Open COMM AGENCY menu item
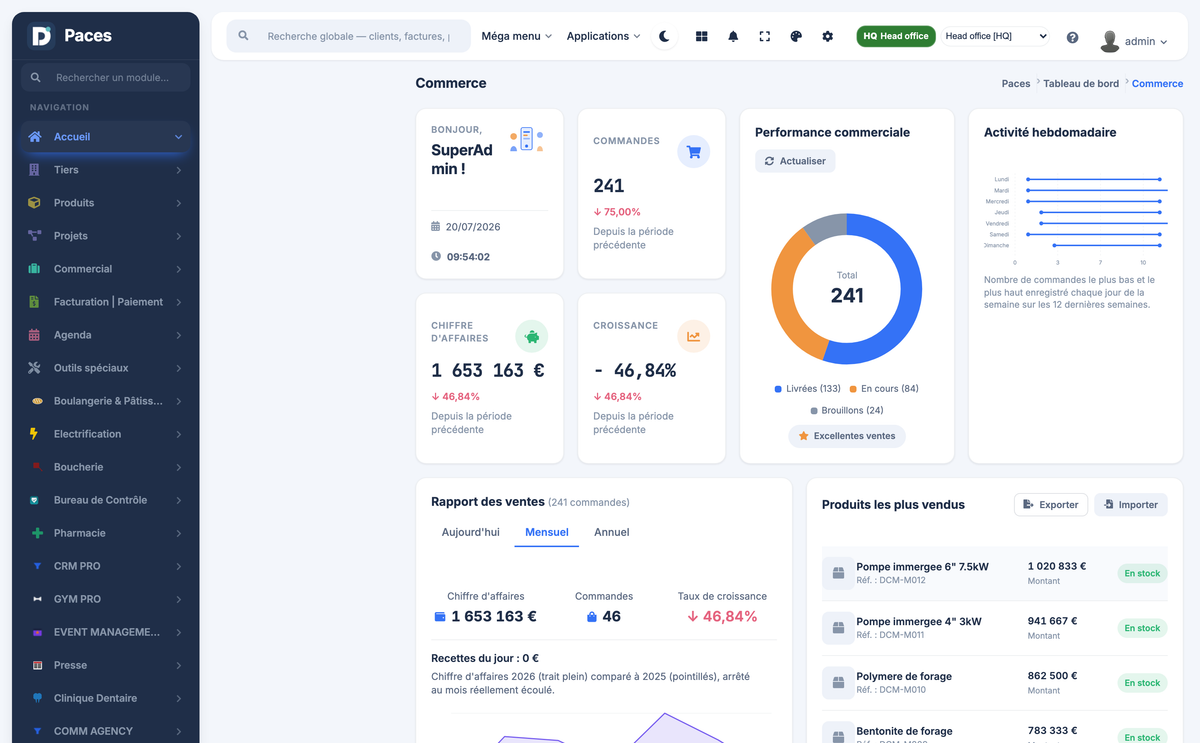 pos(105,730)
